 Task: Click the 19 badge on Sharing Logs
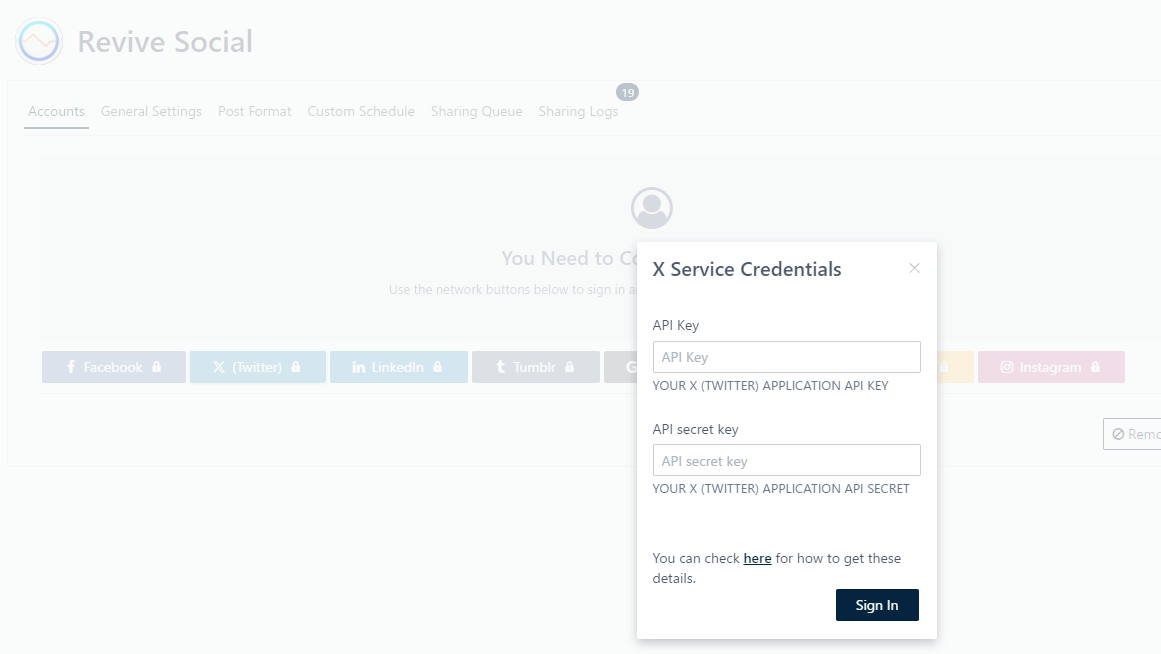[627, 93]
